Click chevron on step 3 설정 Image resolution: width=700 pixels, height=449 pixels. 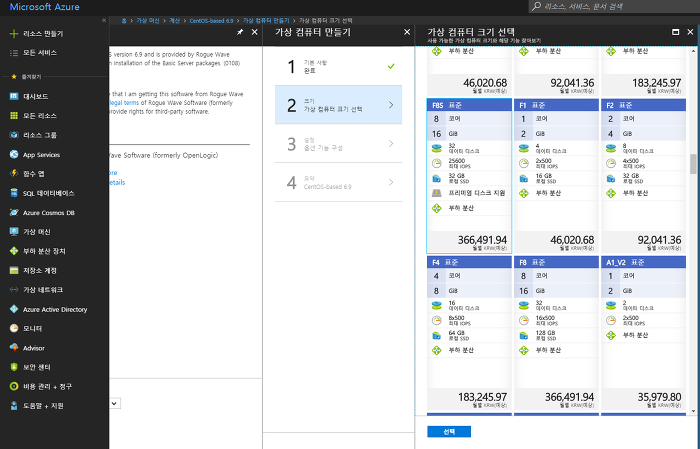(x=391, y=143)
